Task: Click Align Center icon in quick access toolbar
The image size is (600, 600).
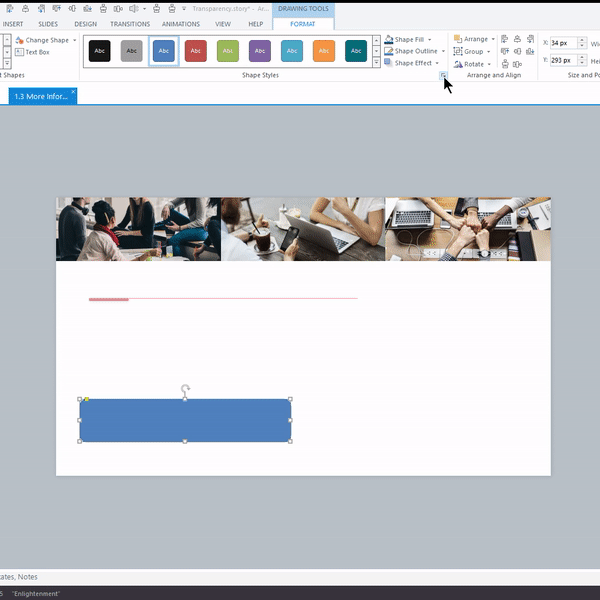Action: coord(25,8)
